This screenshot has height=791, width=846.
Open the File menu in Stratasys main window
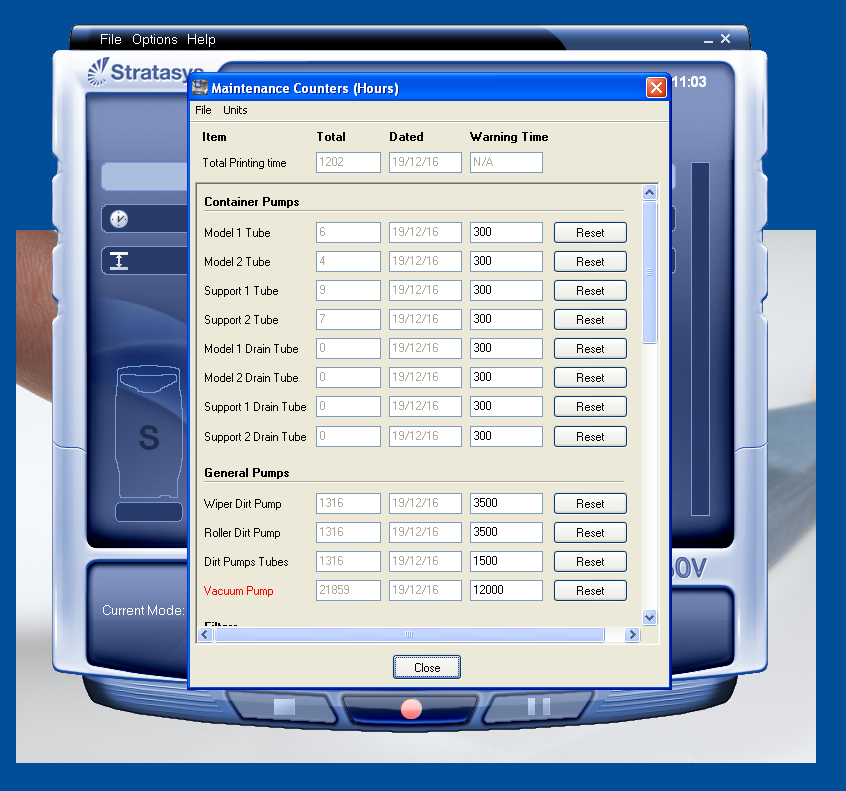coord(111,39)
